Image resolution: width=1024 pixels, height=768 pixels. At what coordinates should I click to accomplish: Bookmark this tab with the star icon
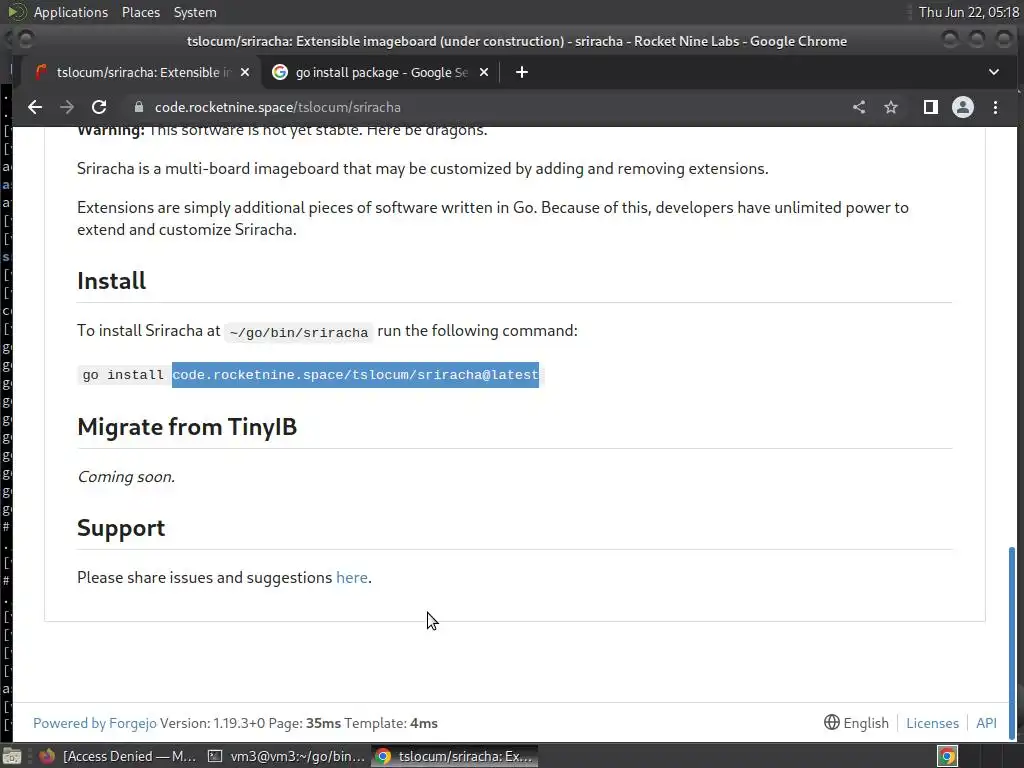click(x=891, y=107)
